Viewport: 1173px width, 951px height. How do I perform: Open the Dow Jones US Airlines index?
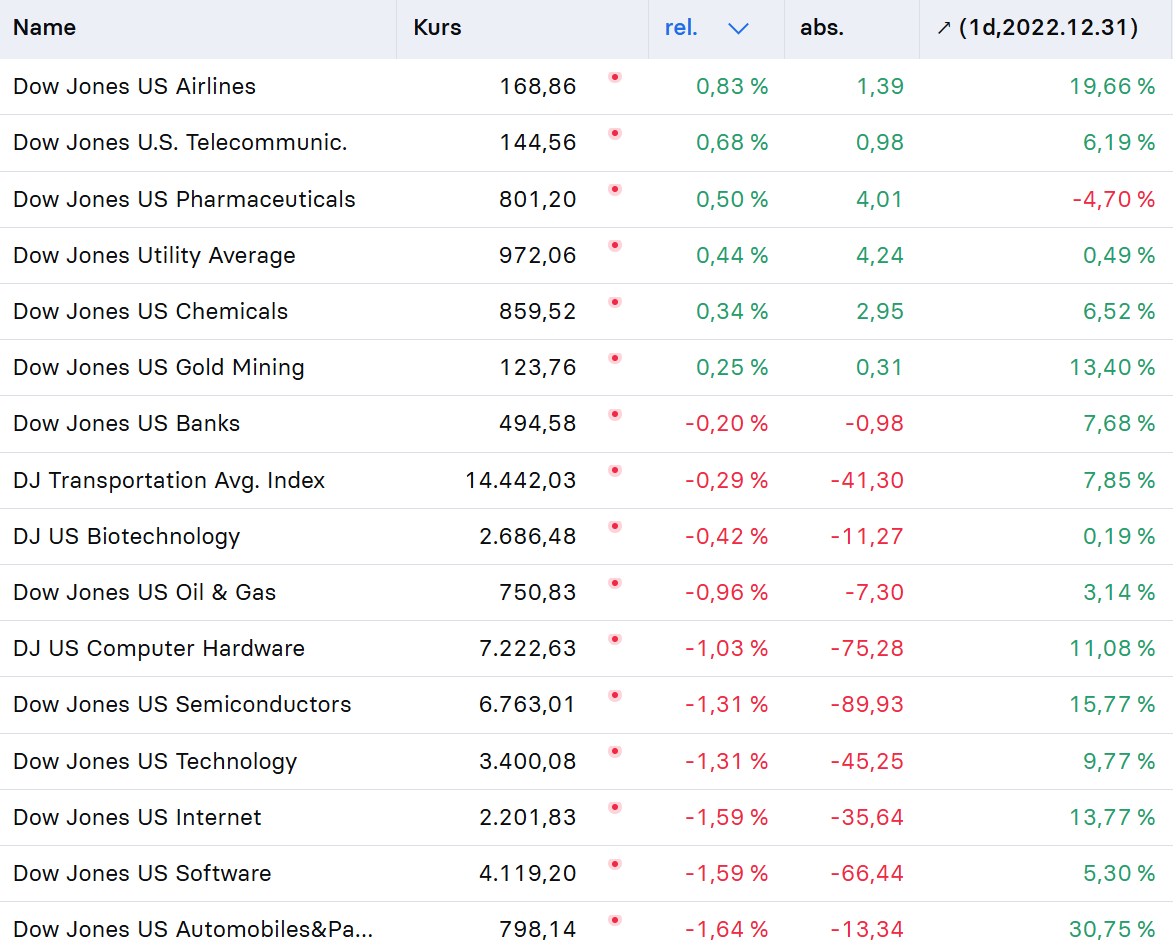pos(135,86)
